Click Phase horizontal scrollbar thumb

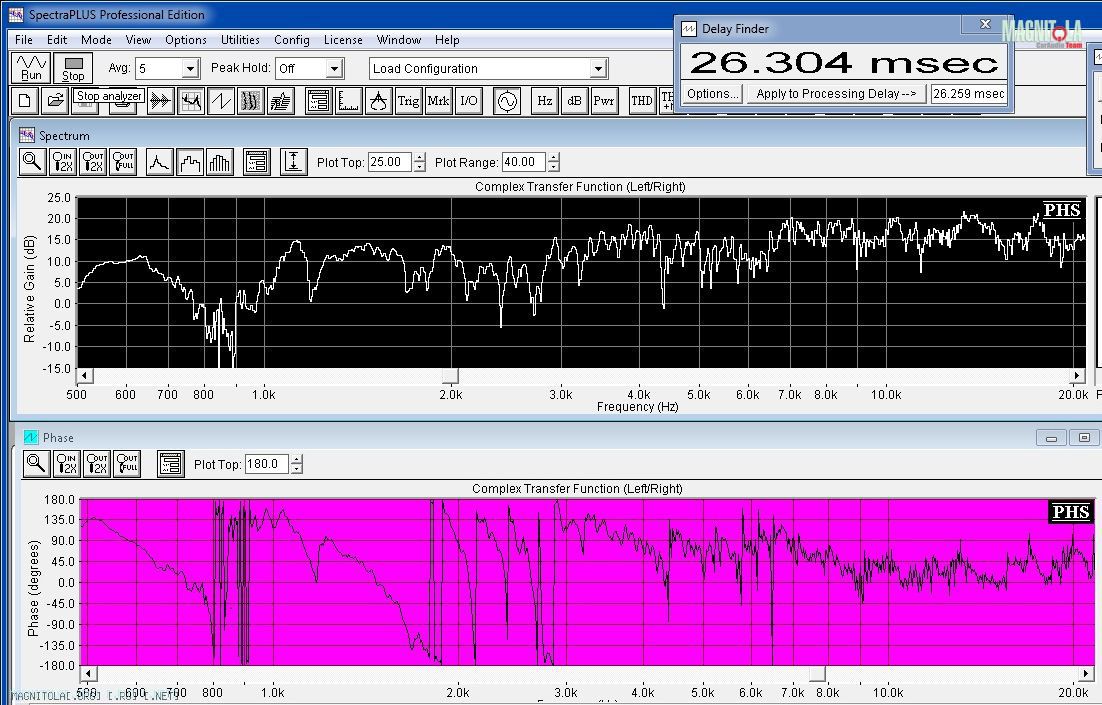click(817, 674)
